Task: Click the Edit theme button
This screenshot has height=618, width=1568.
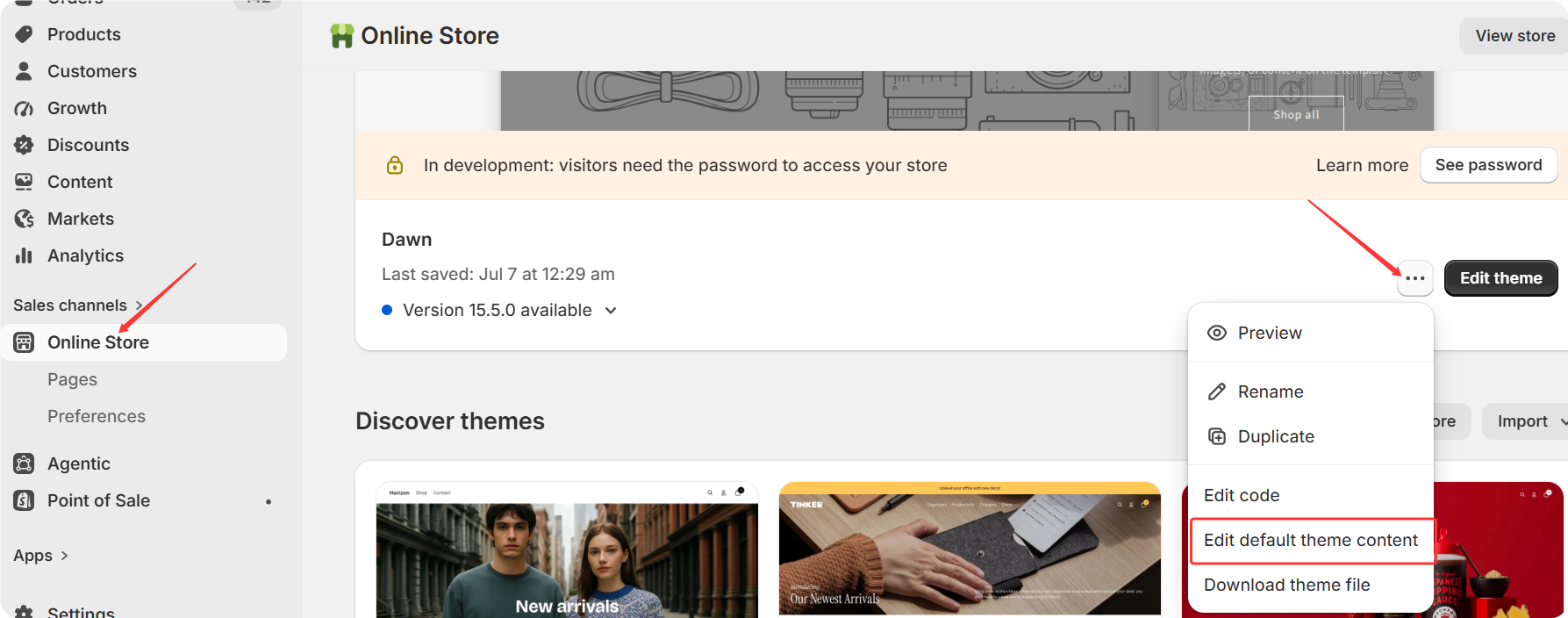Action: pyautogui.click(x=1500, y=278)
